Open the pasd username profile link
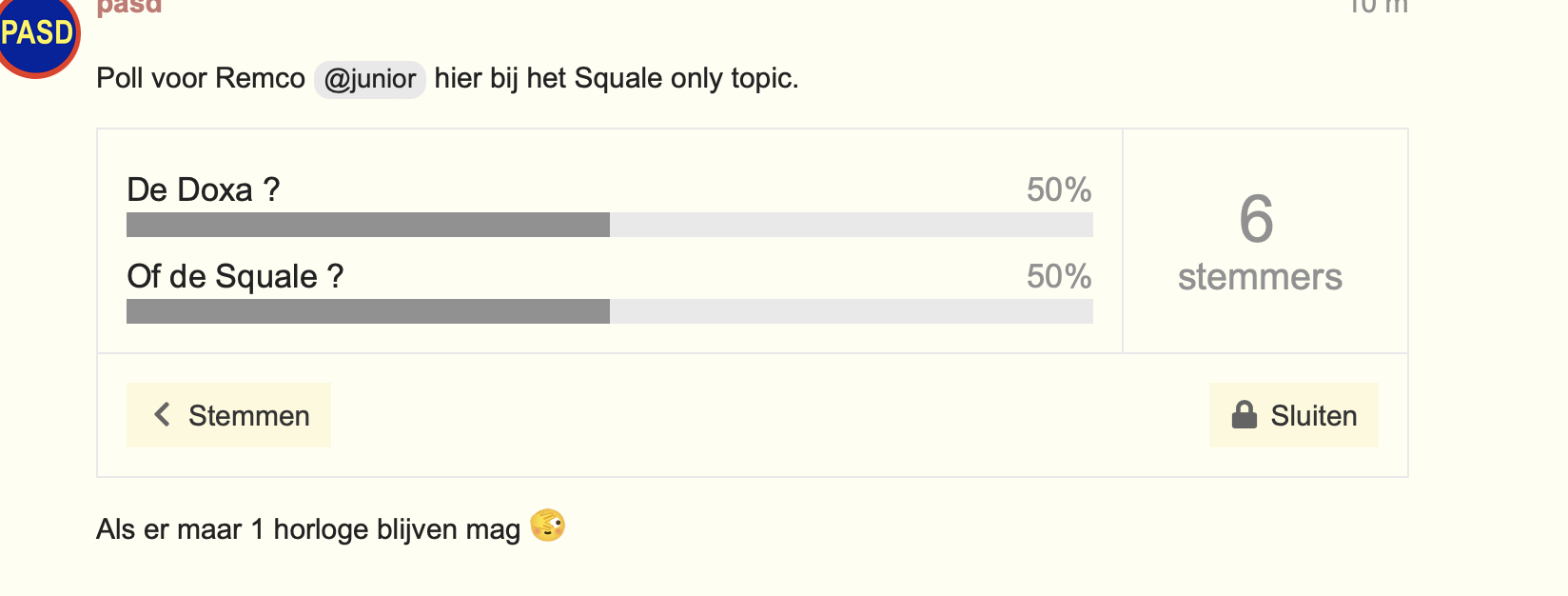The height and width of the screenshot is (596, 1568). point(129,7)
